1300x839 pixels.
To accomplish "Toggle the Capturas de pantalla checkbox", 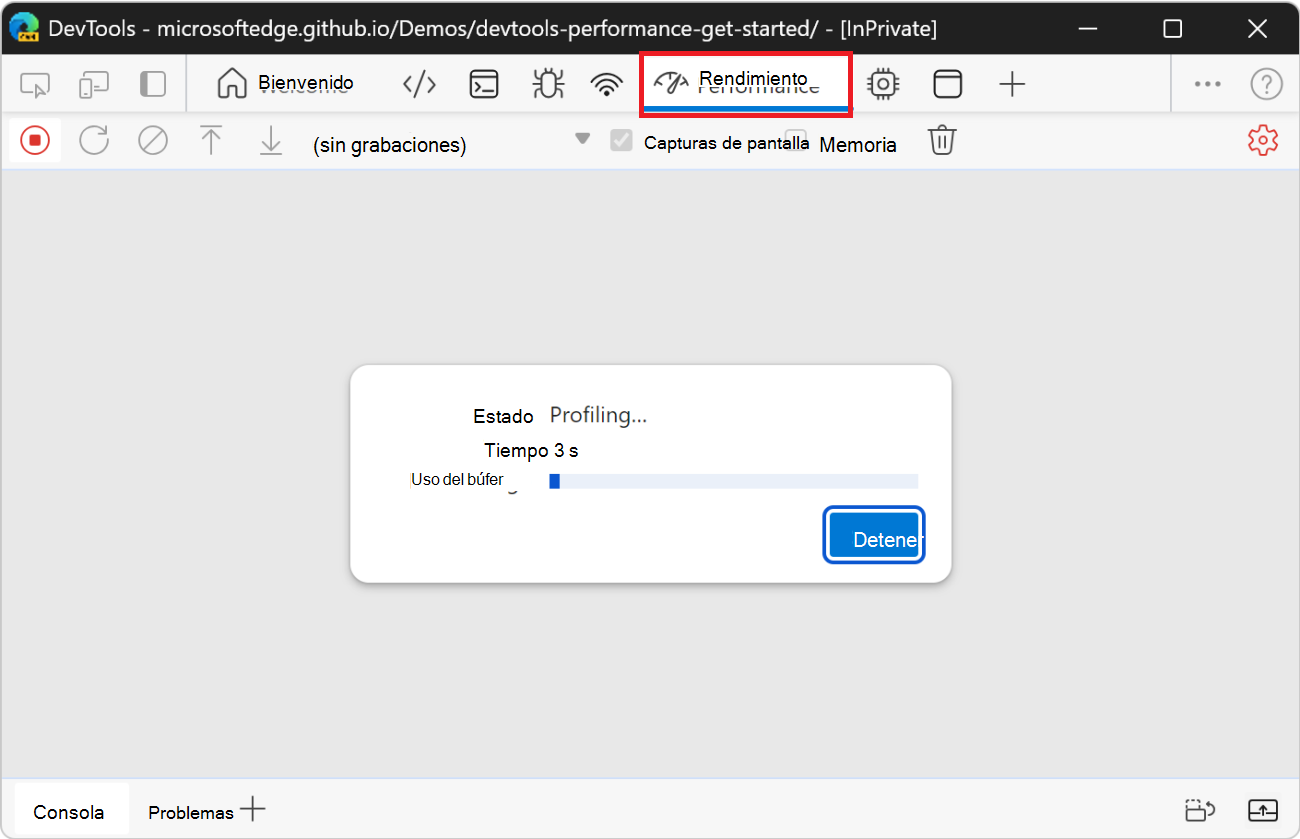I will 622,141.
